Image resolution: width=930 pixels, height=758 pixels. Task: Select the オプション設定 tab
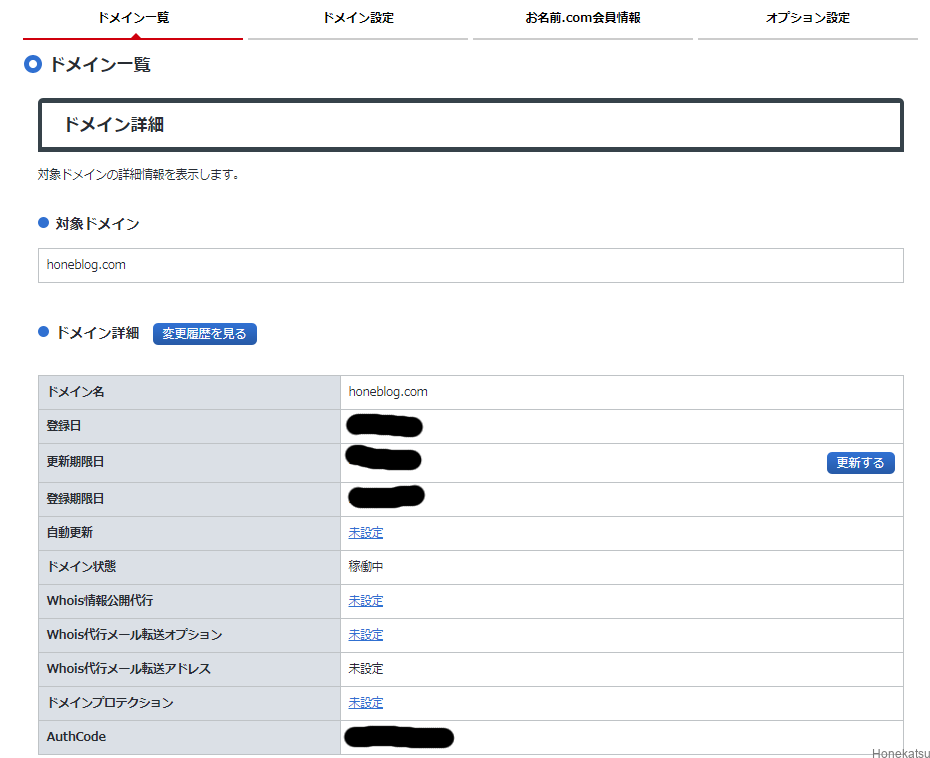(807, 18)
